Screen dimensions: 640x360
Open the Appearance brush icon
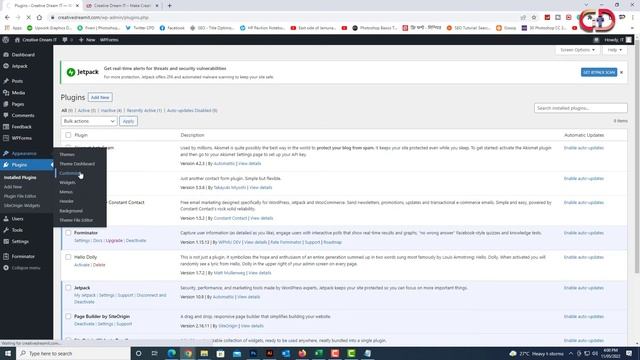click(6, 153)
